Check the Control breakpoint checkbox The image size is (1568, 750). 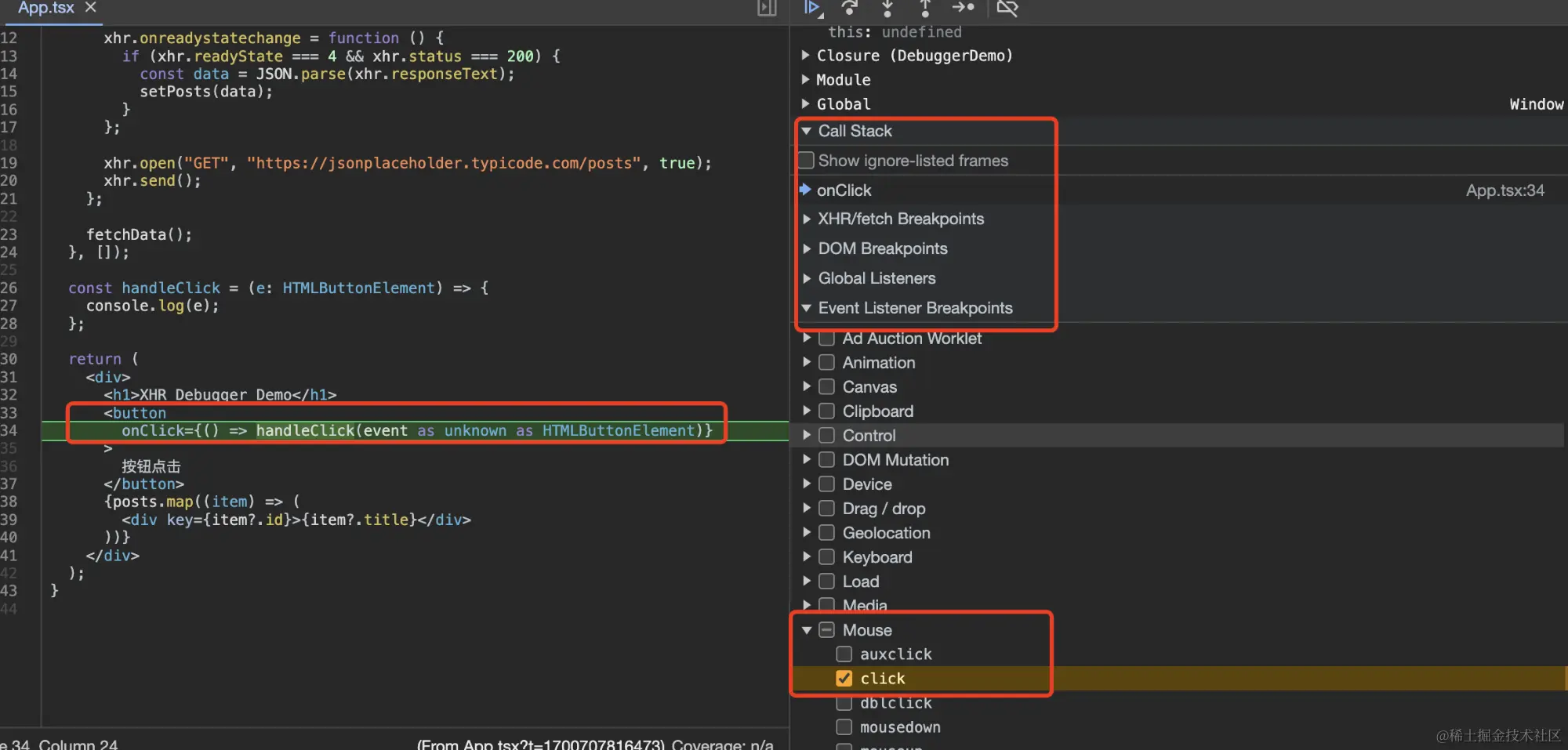826,436
